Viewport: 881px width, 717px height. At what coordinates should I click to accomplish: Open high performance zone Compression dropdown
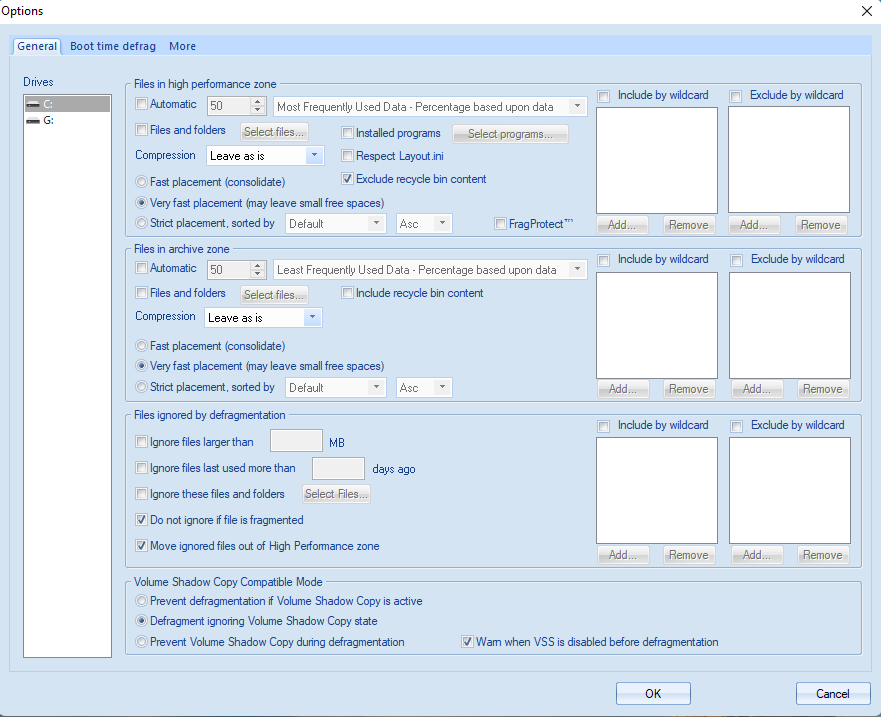point(313,156)
